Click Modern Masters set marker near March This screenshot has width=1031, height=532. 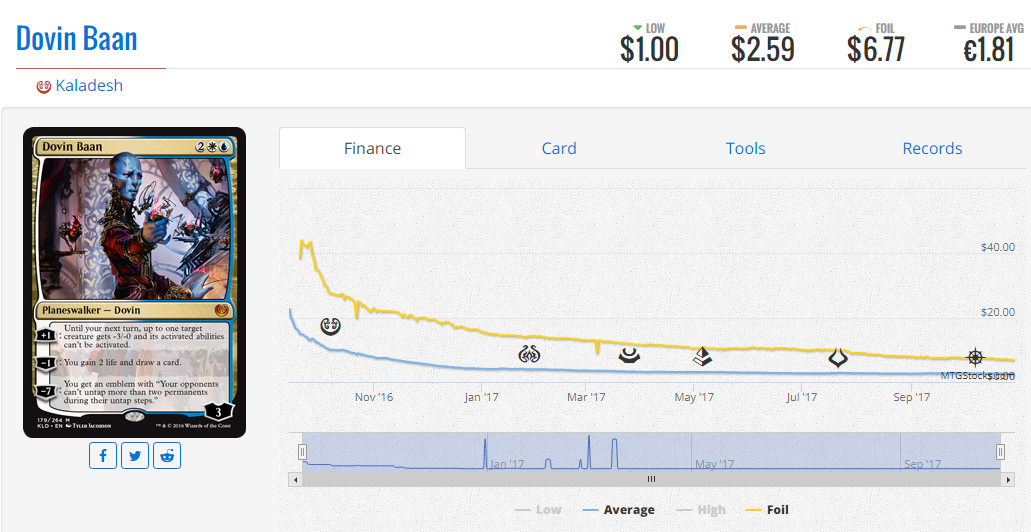click(x=629, y=356)
